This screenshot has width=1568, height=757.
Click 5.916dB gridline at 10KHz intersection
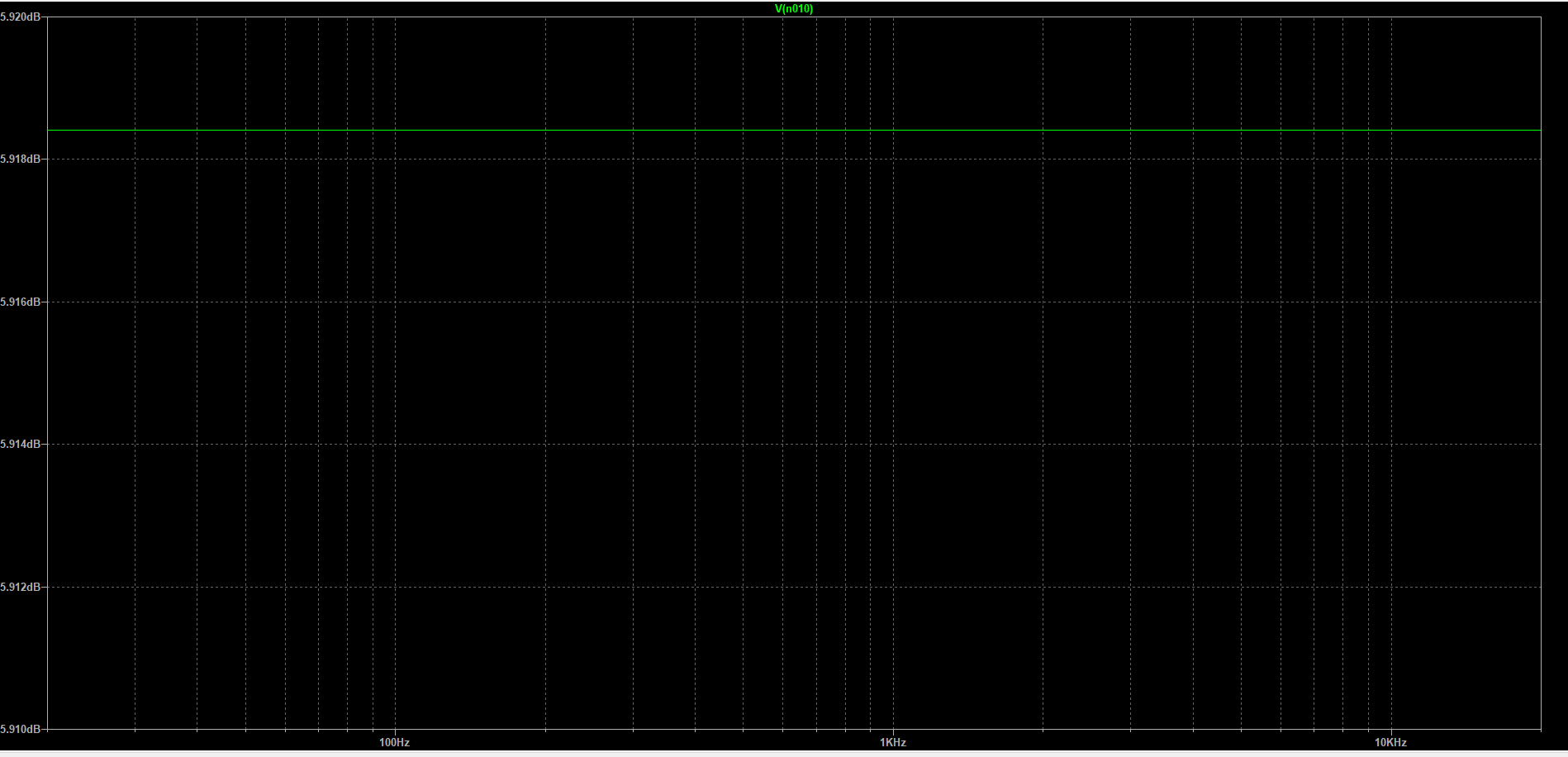tap(1391, 302)
